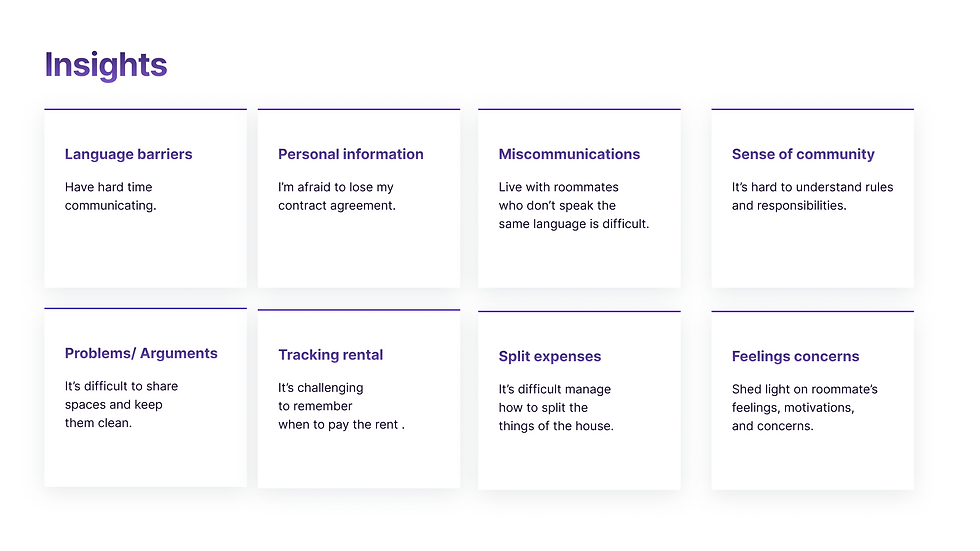Image resolution: width=980 pixels, height=551 pixels.
Task: Select the Language barriers card heading
Action: pos(128,154)
